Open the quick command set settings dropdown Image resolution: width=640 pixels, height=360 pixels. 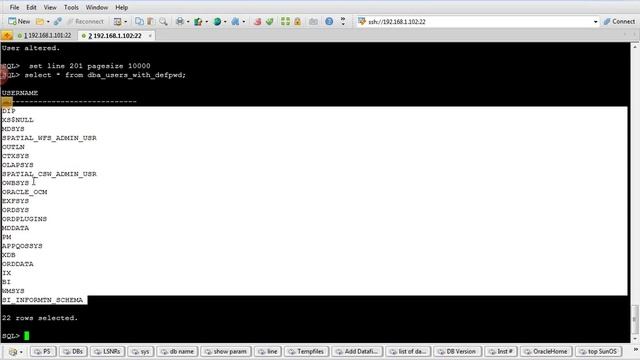[x=16, y=351]
